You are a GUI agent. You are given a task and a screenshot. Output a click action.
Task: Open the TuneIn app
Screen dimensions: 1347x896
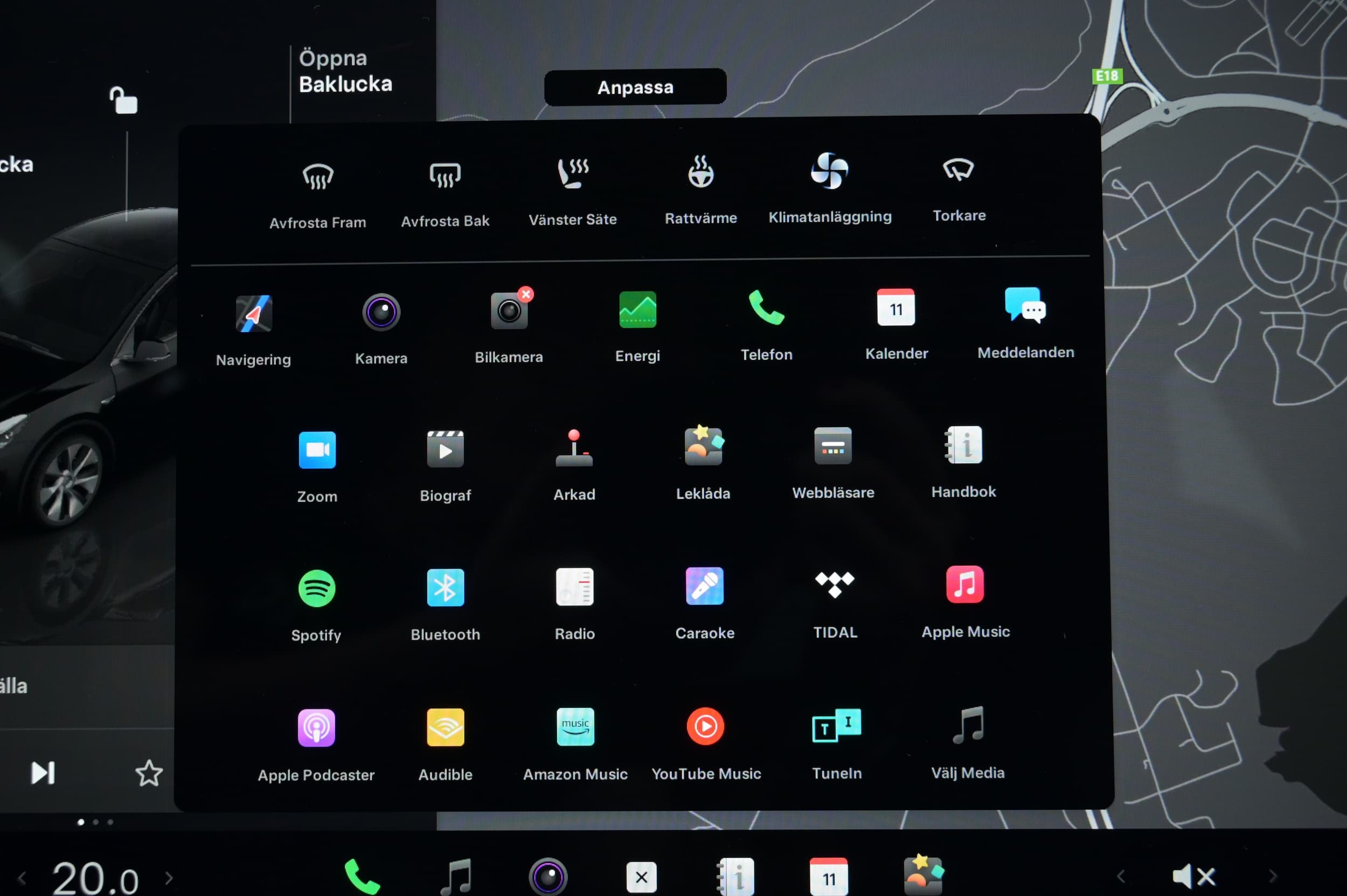837,726
